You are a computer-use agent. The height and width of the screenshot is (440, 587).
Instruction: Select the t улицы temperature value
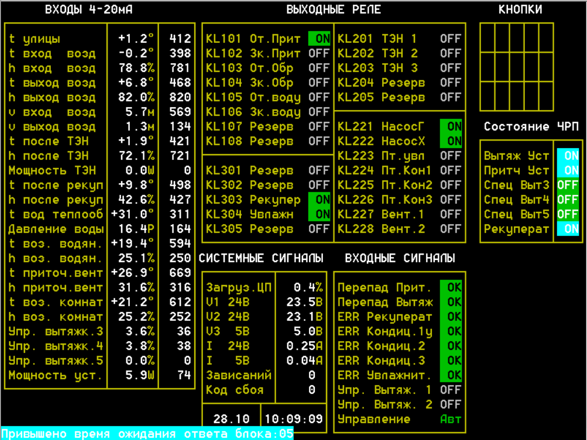pos(136,39)
